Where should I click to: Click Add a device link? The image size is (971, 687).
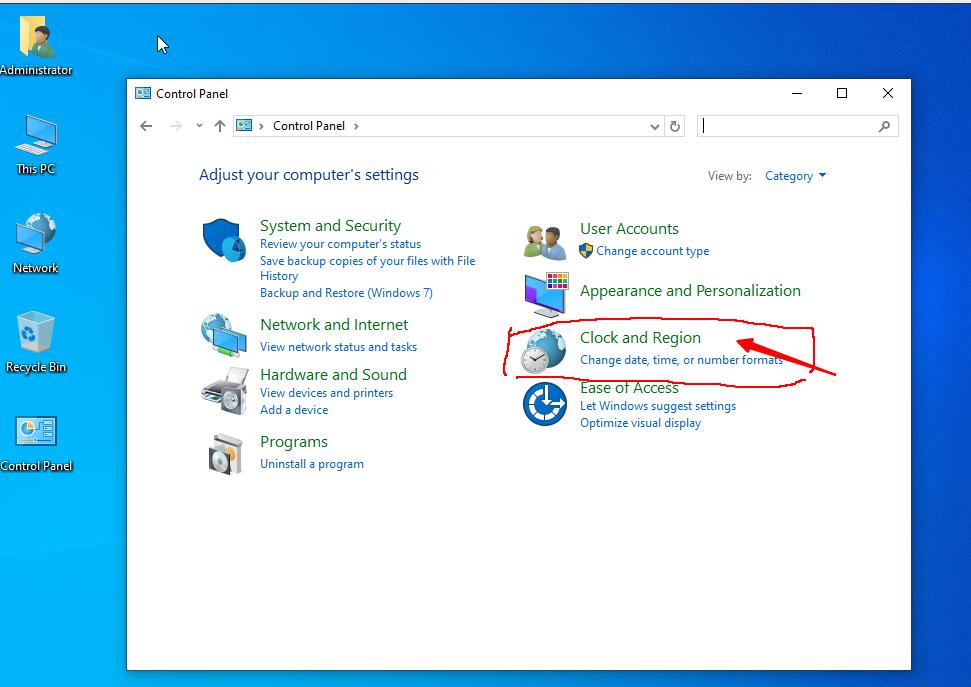click(294, 410)
